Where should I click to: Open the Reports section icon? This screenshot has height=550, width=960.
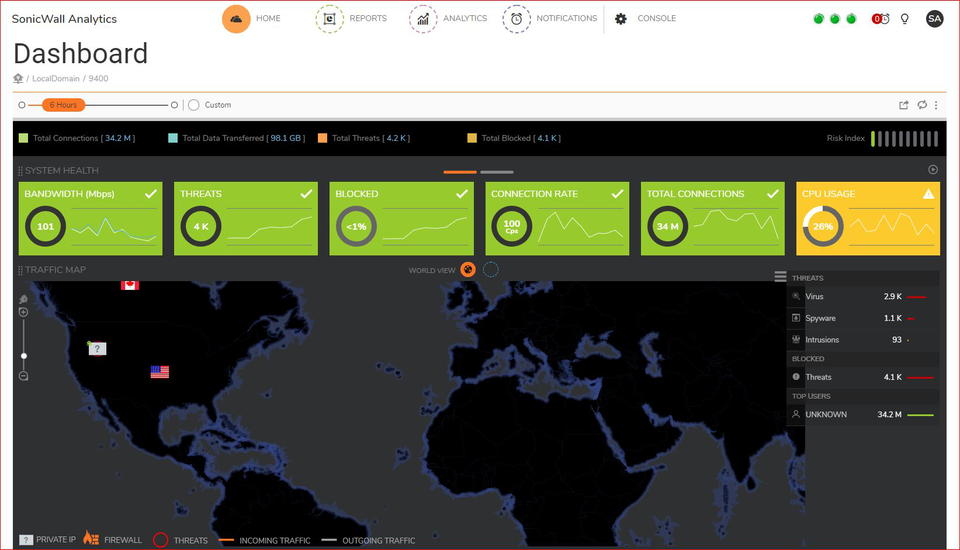tap(329, 19)
